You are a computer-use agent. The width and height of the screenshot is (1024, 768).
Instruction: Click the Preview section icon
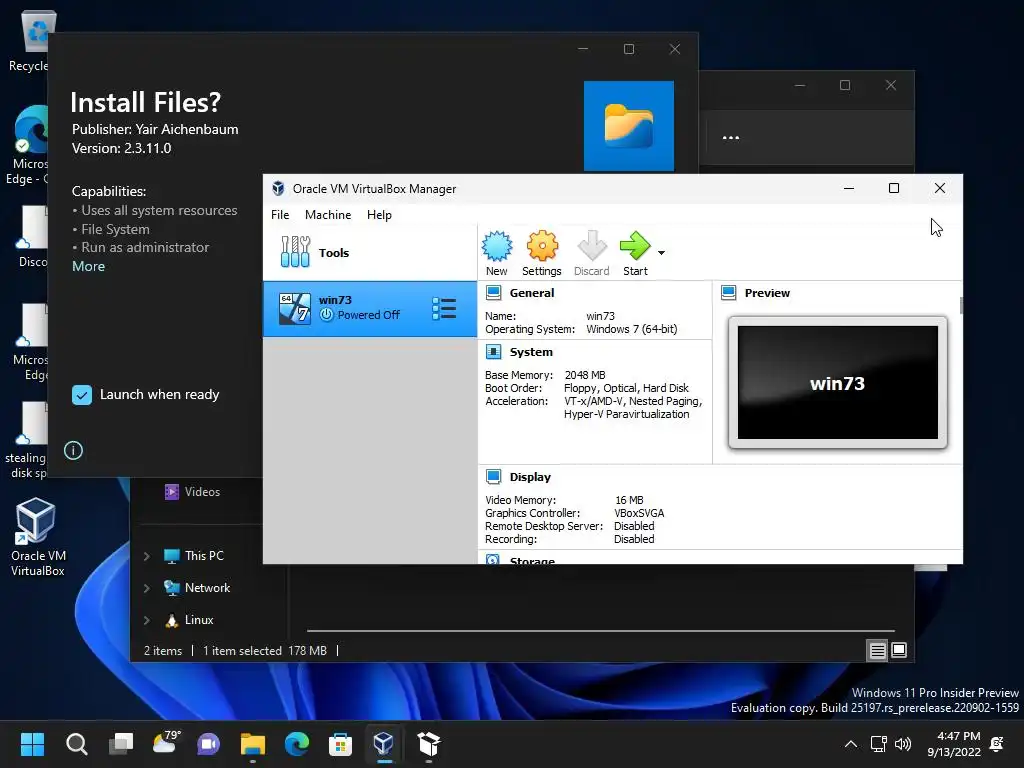[729, 293]
